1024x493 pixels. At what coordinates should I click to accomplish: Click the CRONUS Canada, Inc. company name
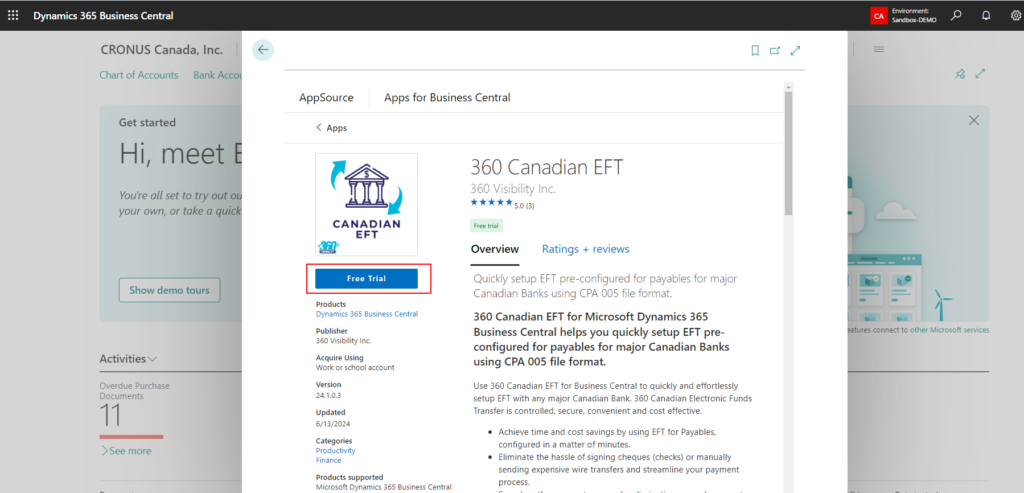(161, 50)
